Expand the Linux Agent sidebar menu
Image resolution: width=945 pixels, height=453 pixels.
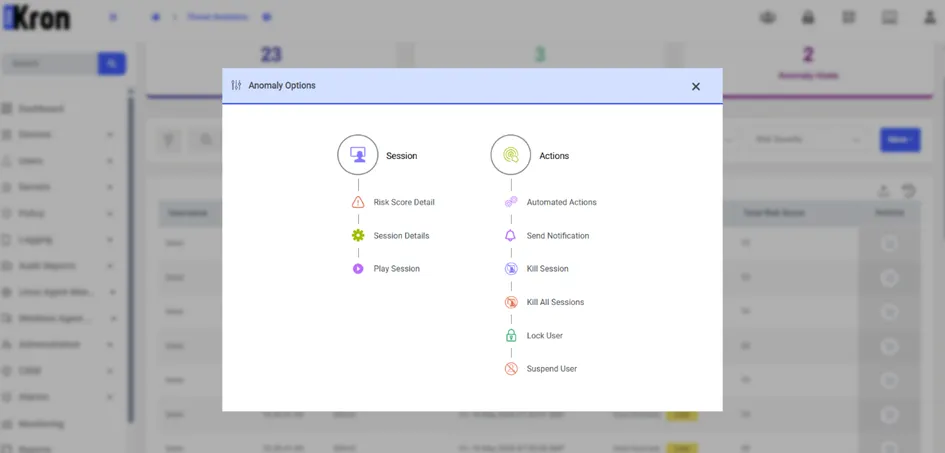coord(59,292)
